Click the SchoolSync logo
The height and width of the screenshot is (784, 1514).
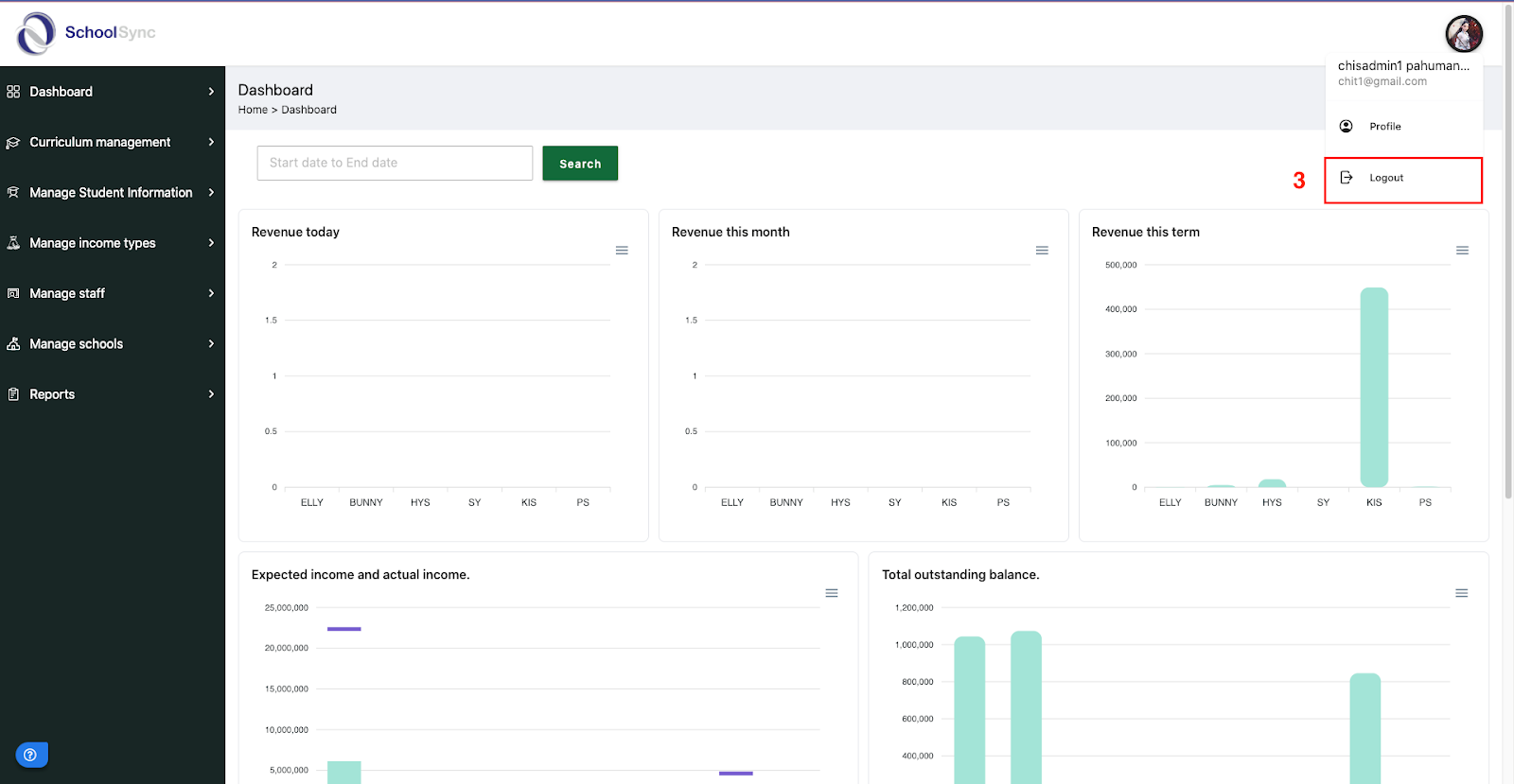click(85, 33)
